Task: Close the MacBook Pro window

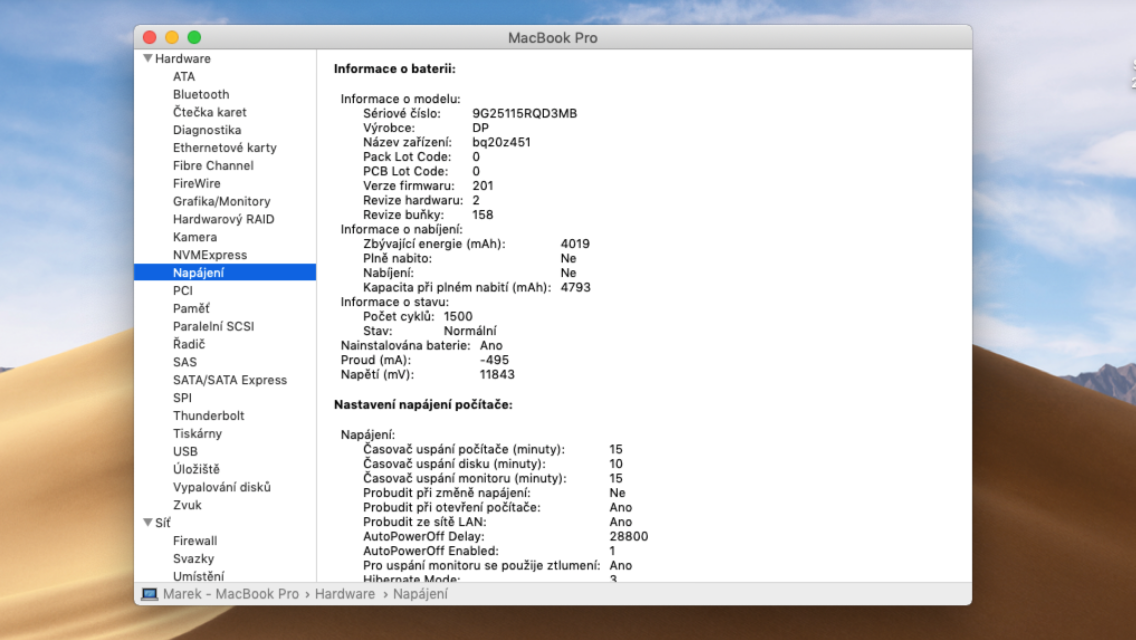Action: point(150,37)
